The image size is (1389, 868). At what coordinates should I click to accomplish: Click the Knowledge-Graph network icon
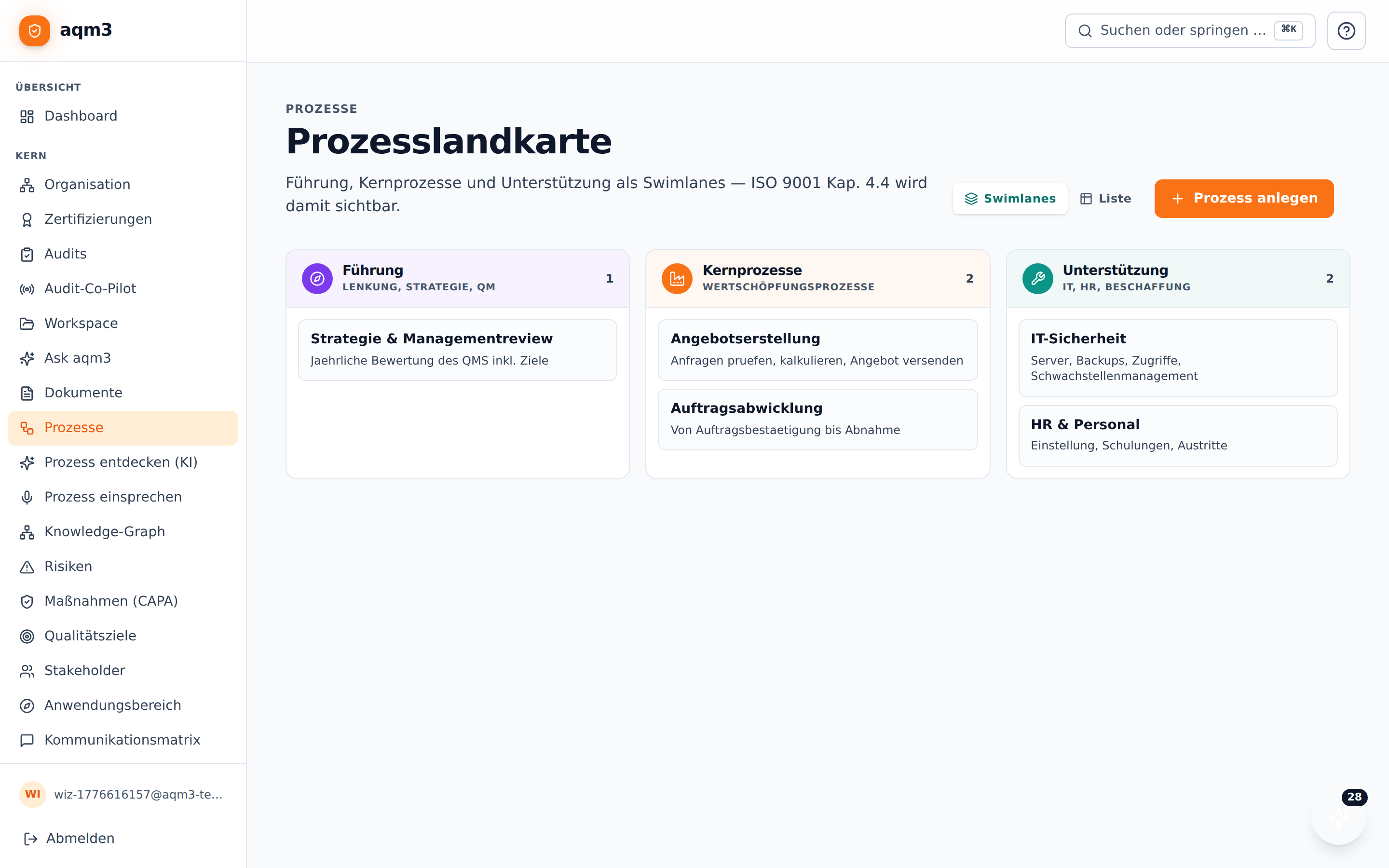pos(27,532)
